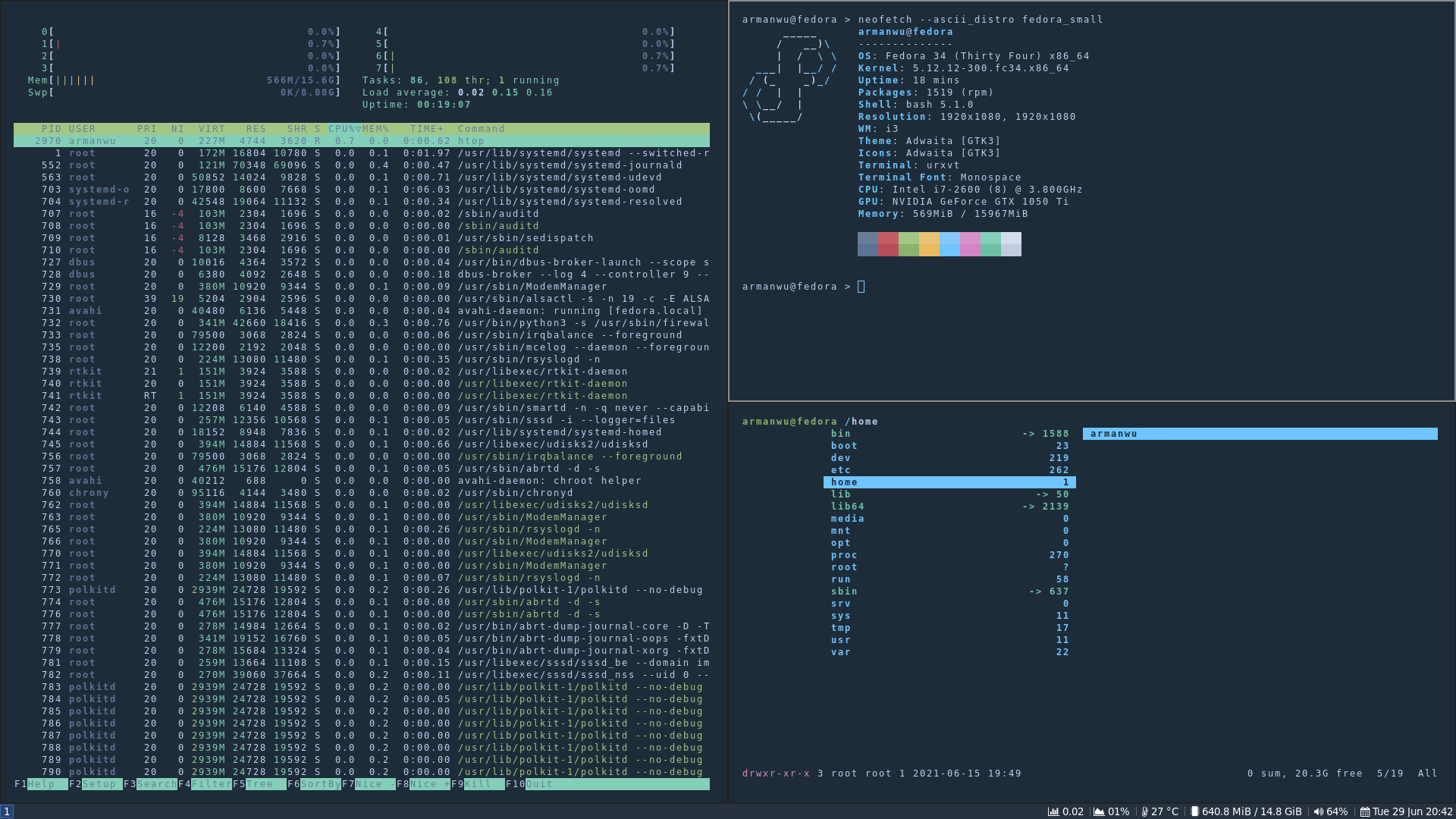Image resolution: width=1456 pixels, height=819 pixels.
Task: Select the 'etc' directory in ranger
Action: coord(949,470)
